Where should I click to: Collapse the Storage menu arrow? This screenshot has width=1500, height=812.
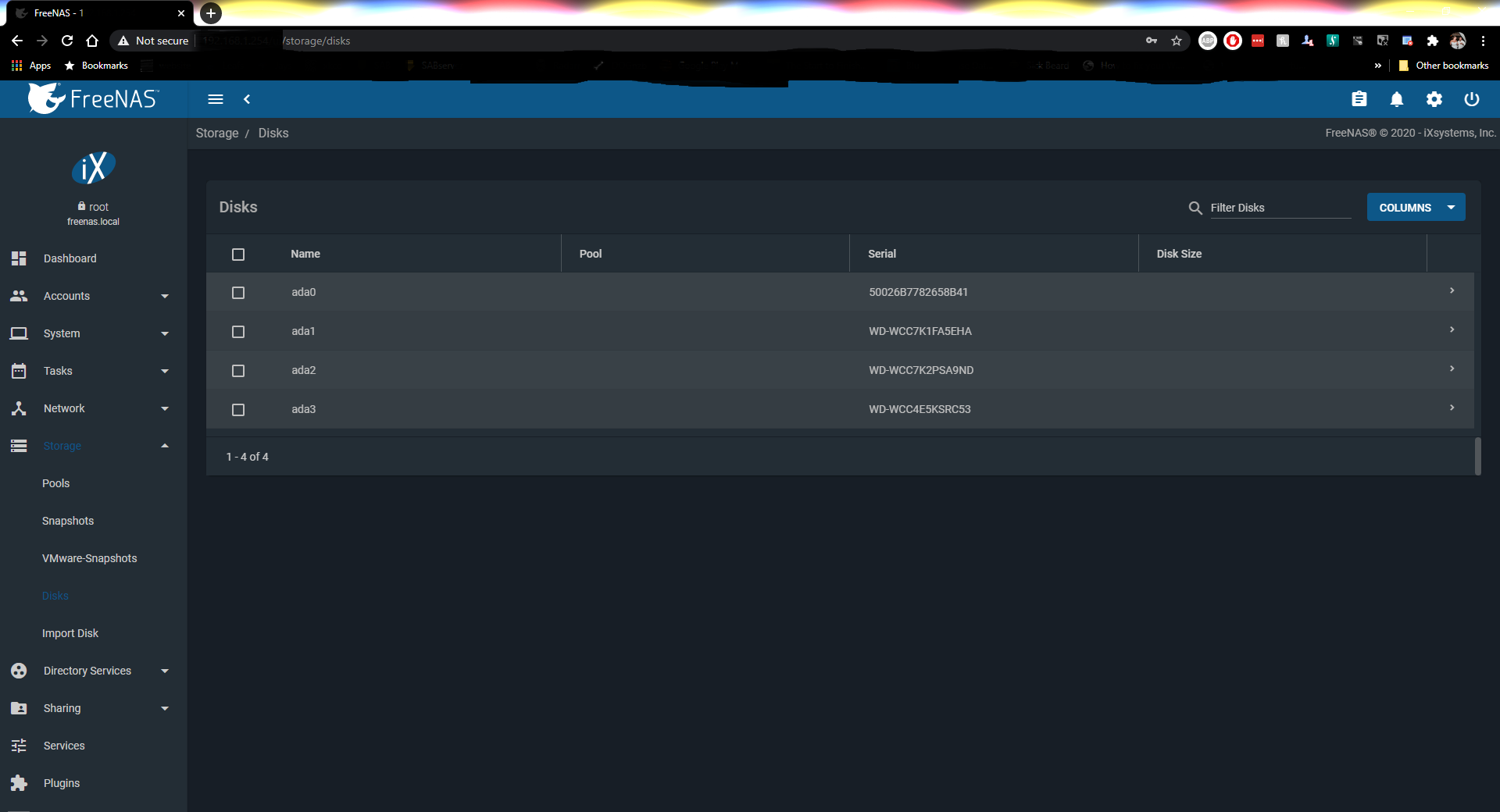[x=165, y=446]
